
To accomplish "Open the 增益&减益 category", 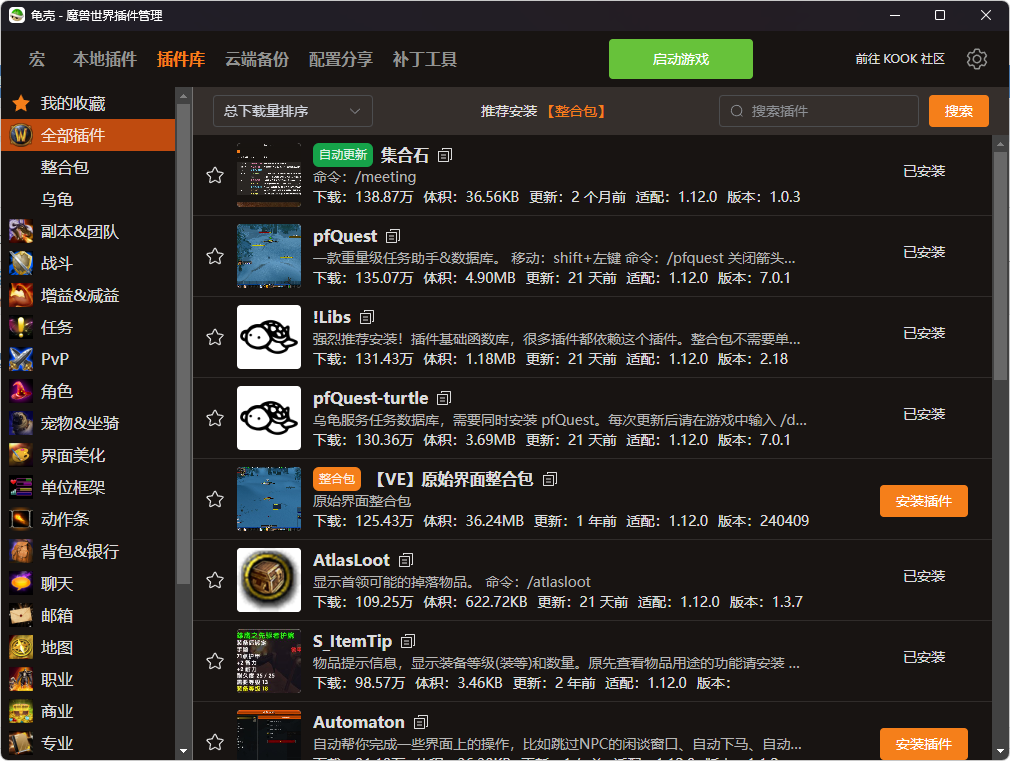I will point(88,295).
